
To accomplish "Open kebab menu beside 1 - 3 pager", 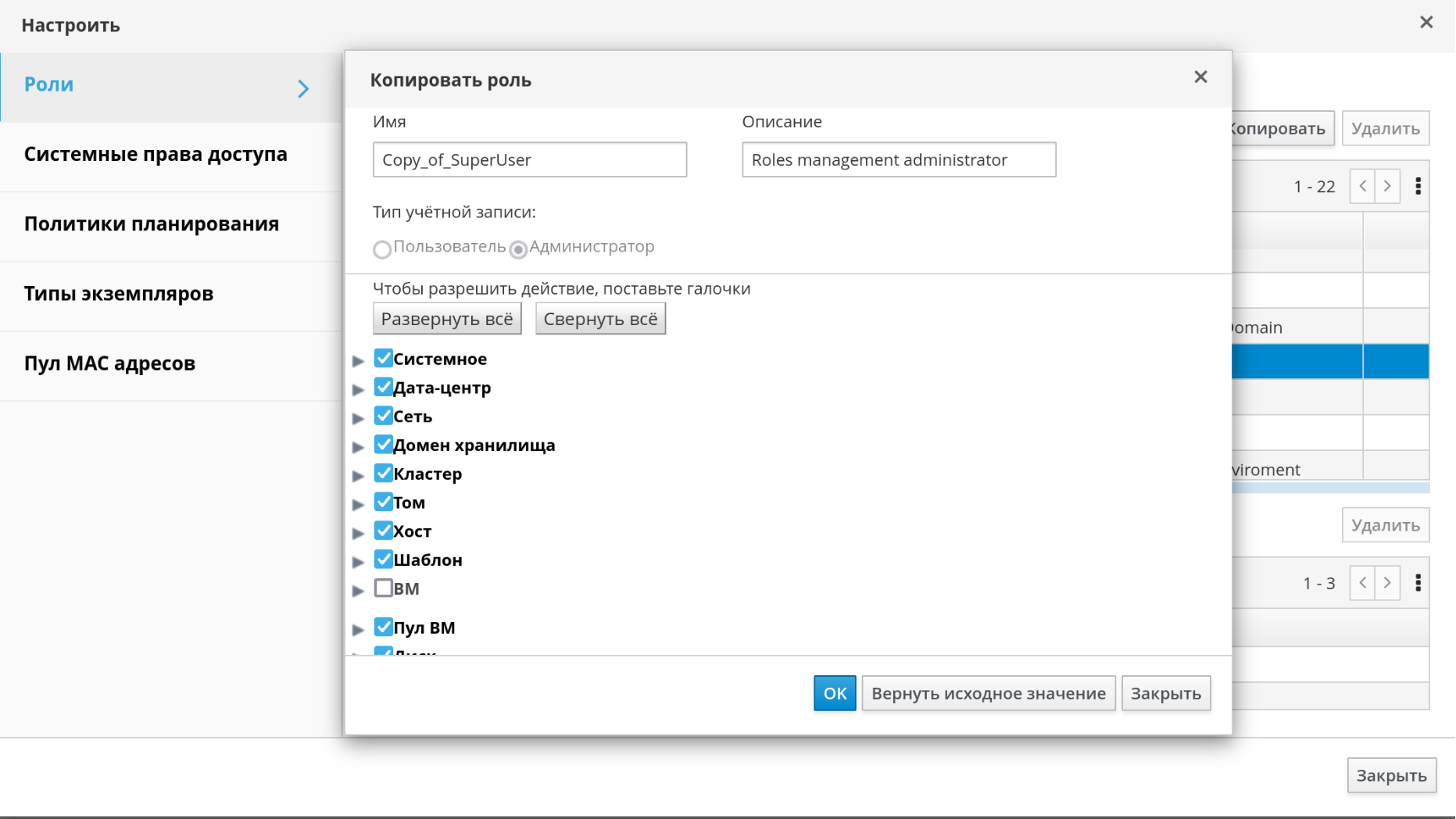I will click(1418, 583).
